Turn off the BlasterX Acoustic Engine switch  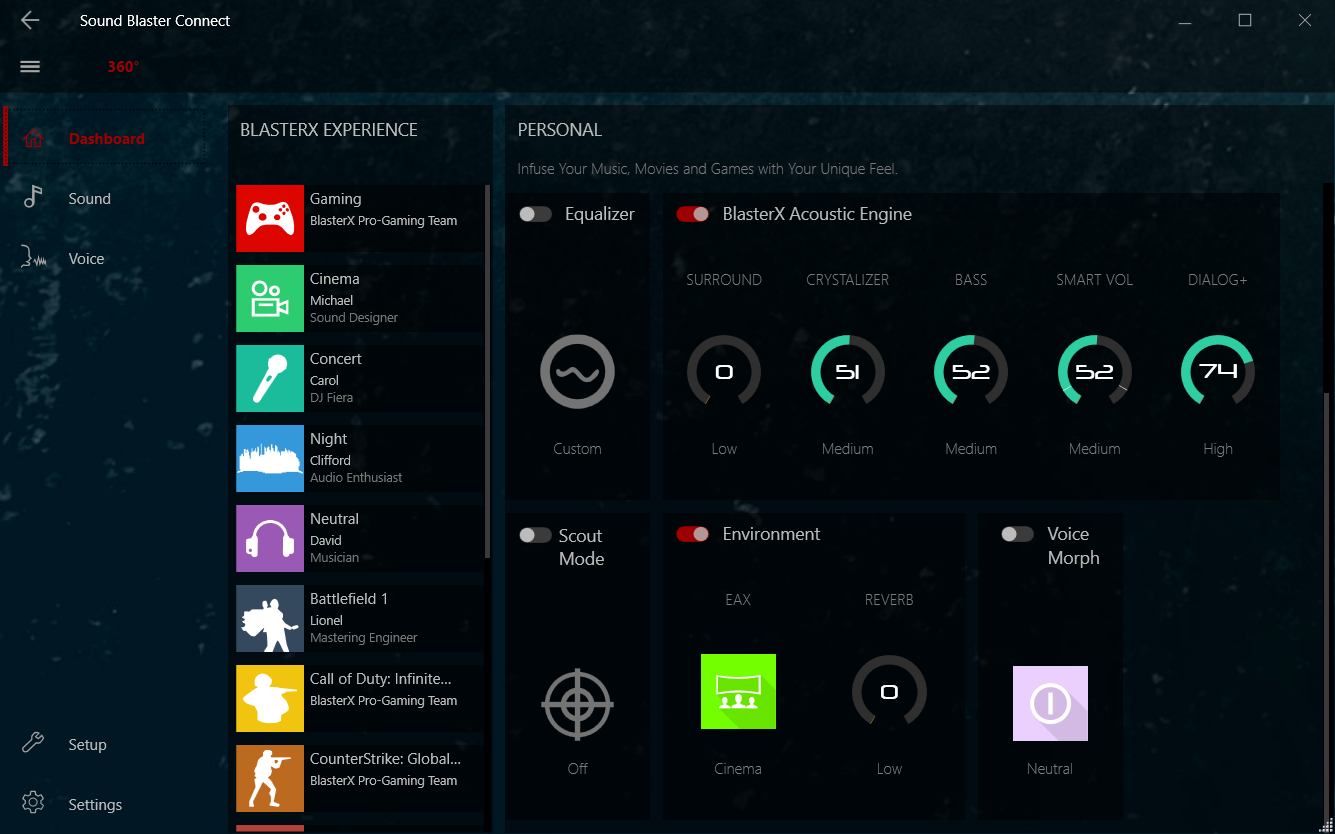(x=693, y=214)
